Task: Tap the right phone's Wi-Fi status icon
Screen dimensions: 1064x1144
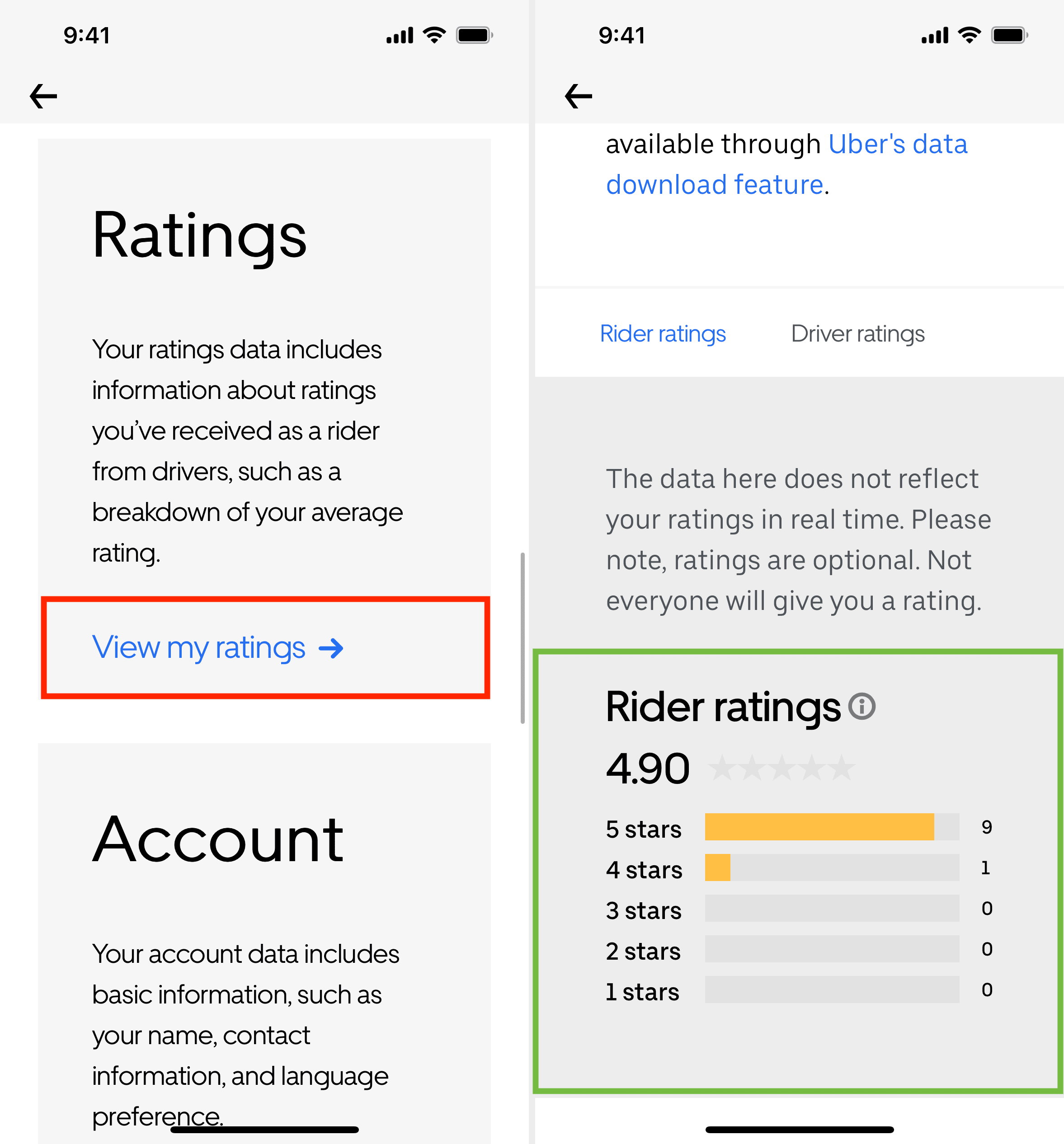Action: (x=970, y=35)
